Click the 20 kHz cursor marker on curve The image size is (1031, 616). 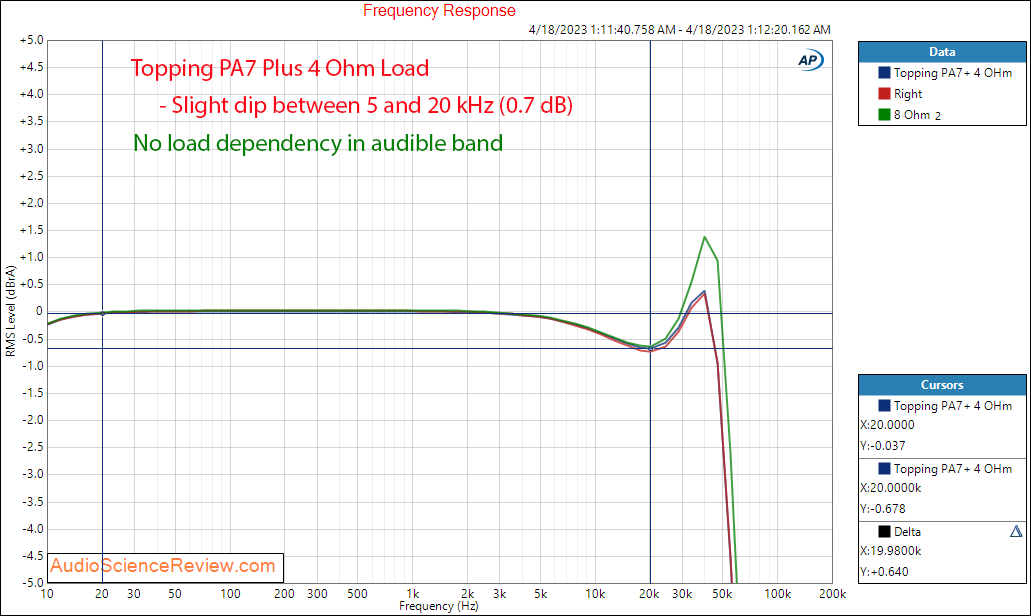point(650,348)
